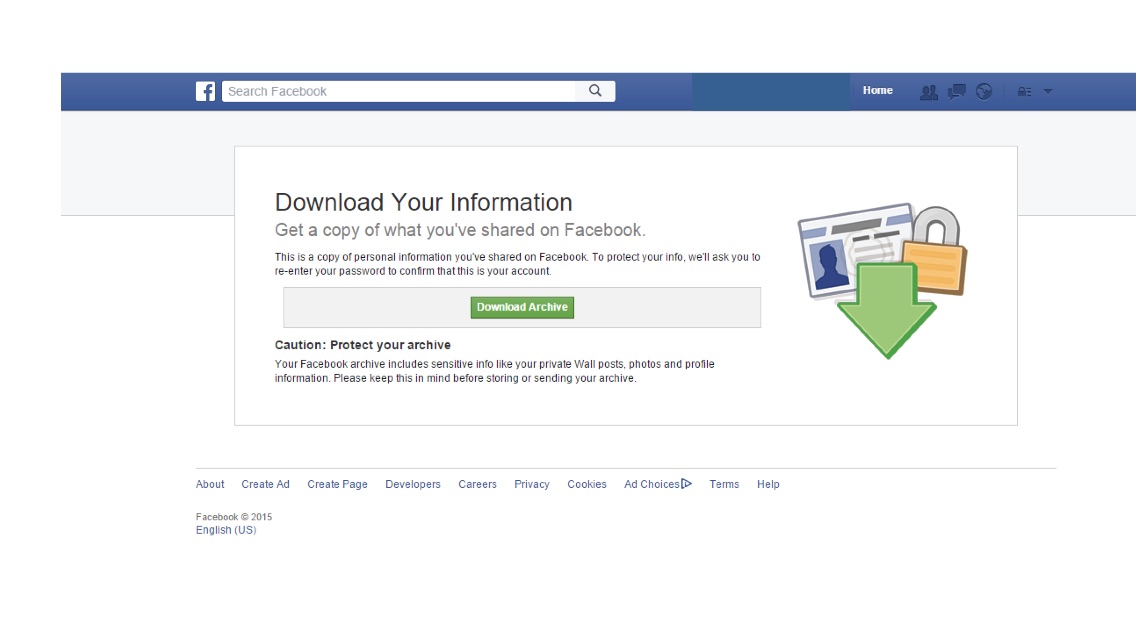Open the Create Page footer link
This screenshot has width=1136, height=640.
tap(337, 484)
